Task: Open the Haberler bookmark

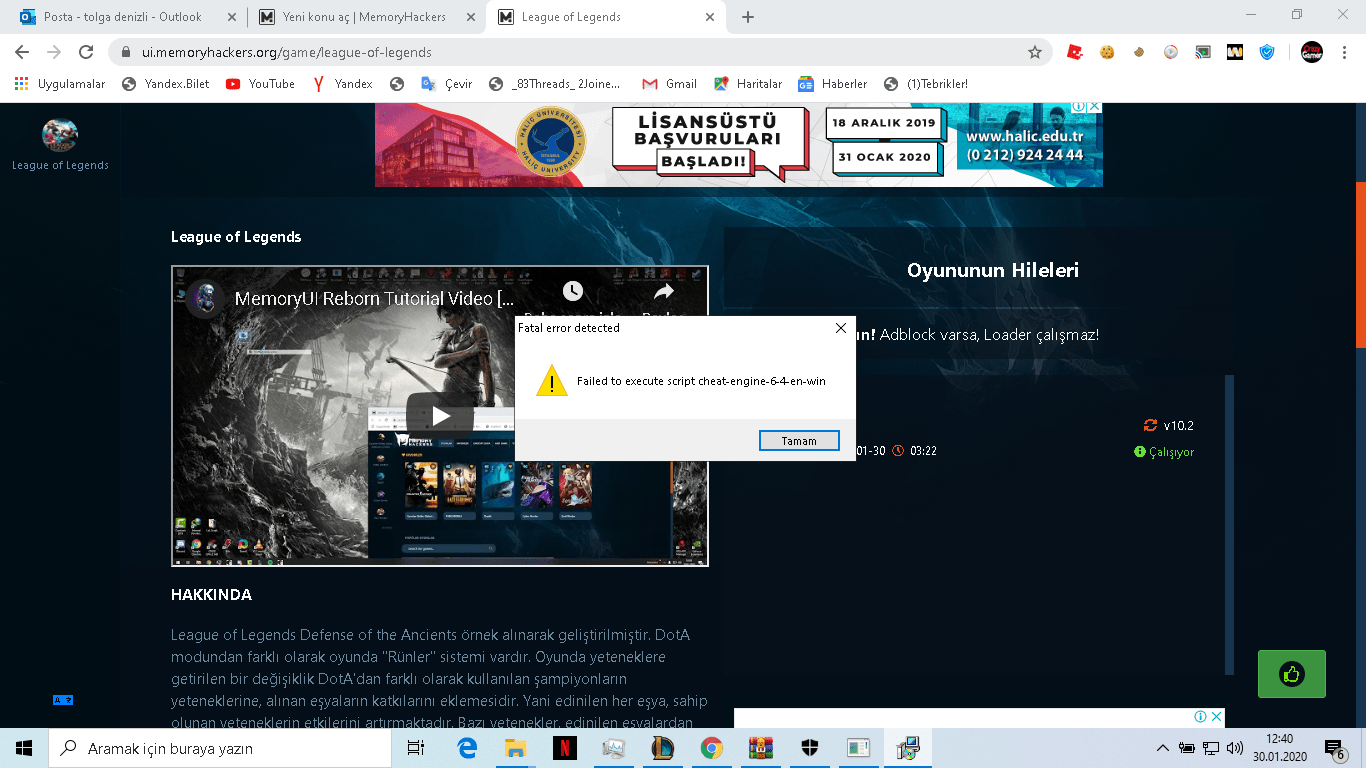Action: click(832, 84)
